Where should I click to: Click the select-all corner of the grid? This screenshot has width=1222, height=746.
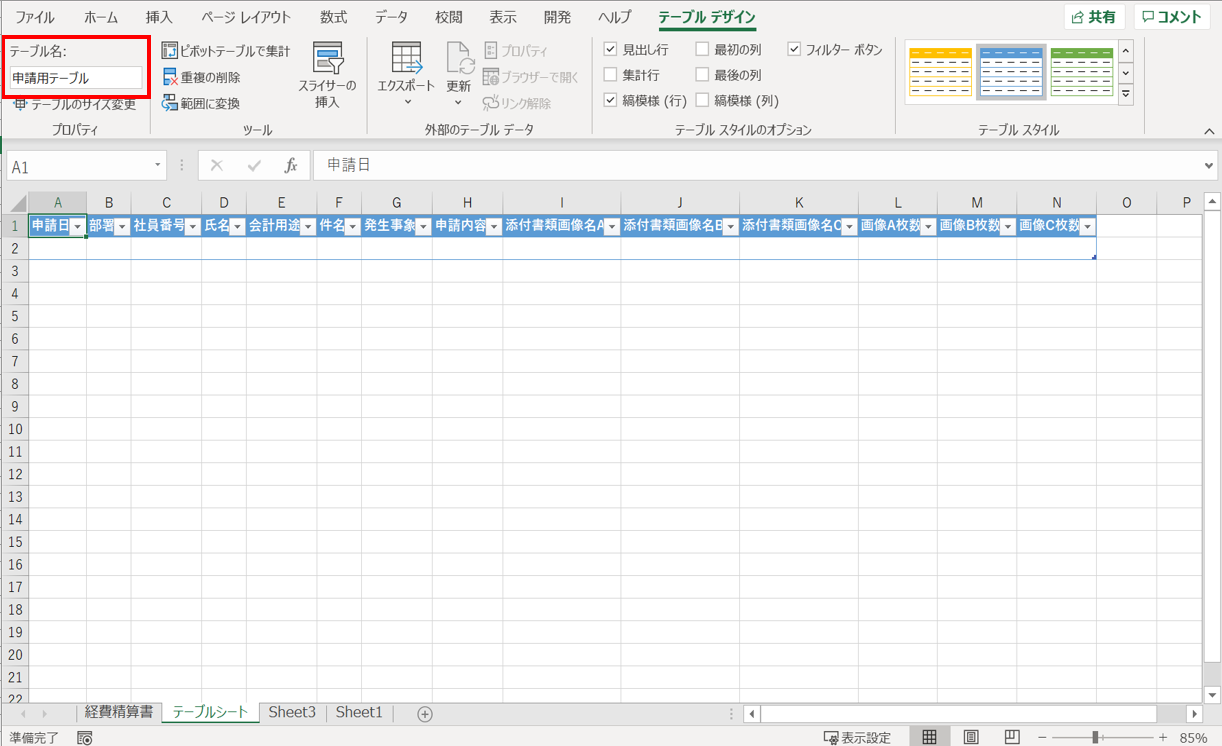coord(14,202)
